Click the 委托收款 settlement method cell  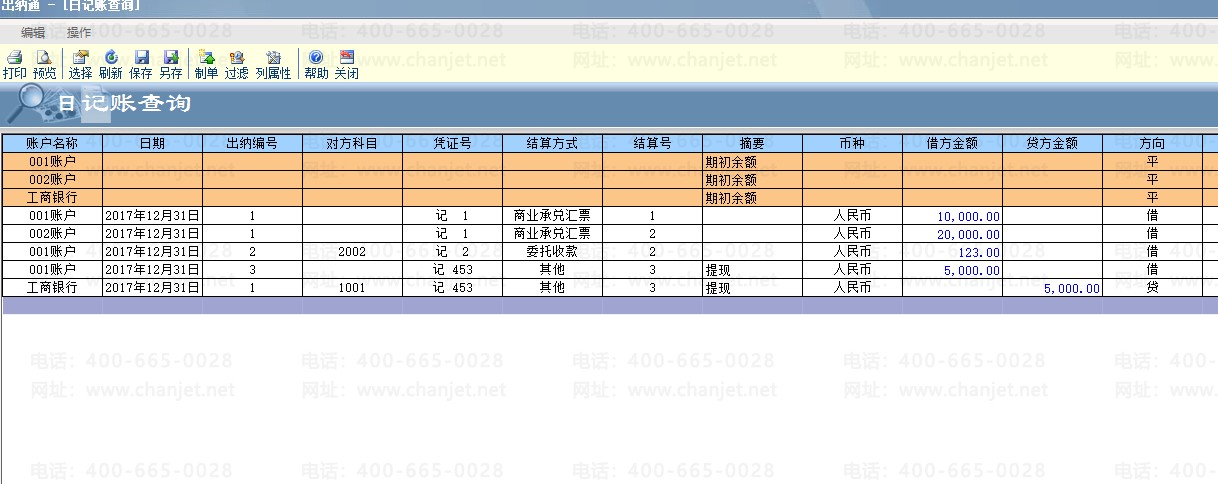[552, 252]
